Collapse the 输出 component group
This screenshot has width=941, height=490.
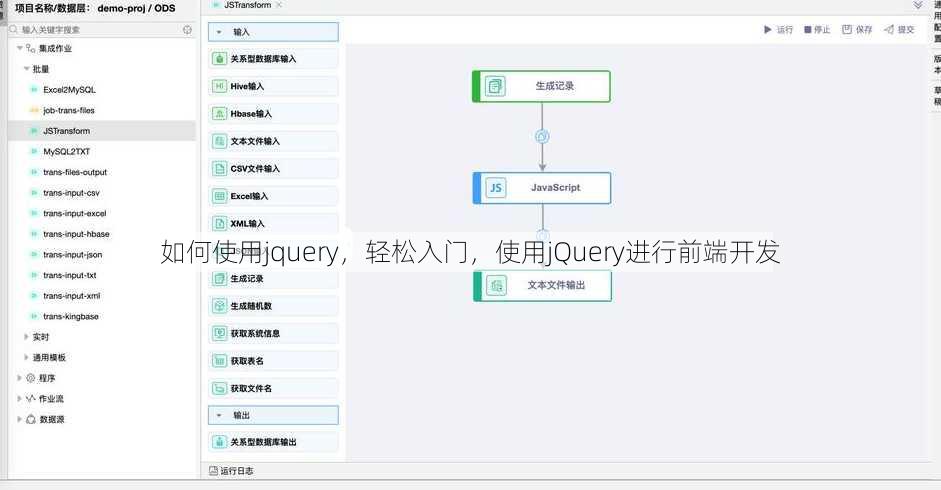pyautogui.click(x=219, y=415)
